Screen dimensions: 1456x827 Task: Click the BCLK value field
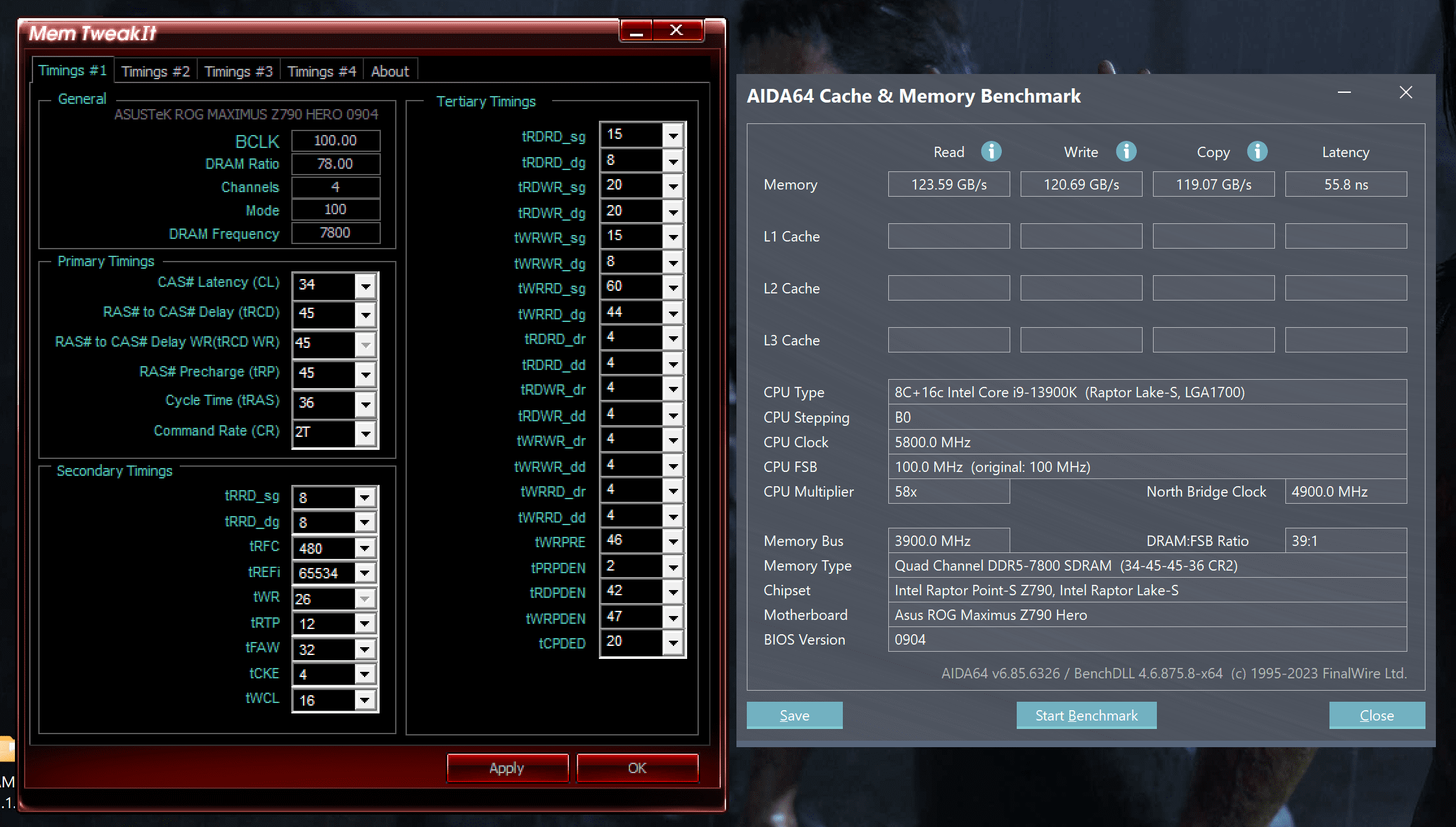click(x=335, y=140)
